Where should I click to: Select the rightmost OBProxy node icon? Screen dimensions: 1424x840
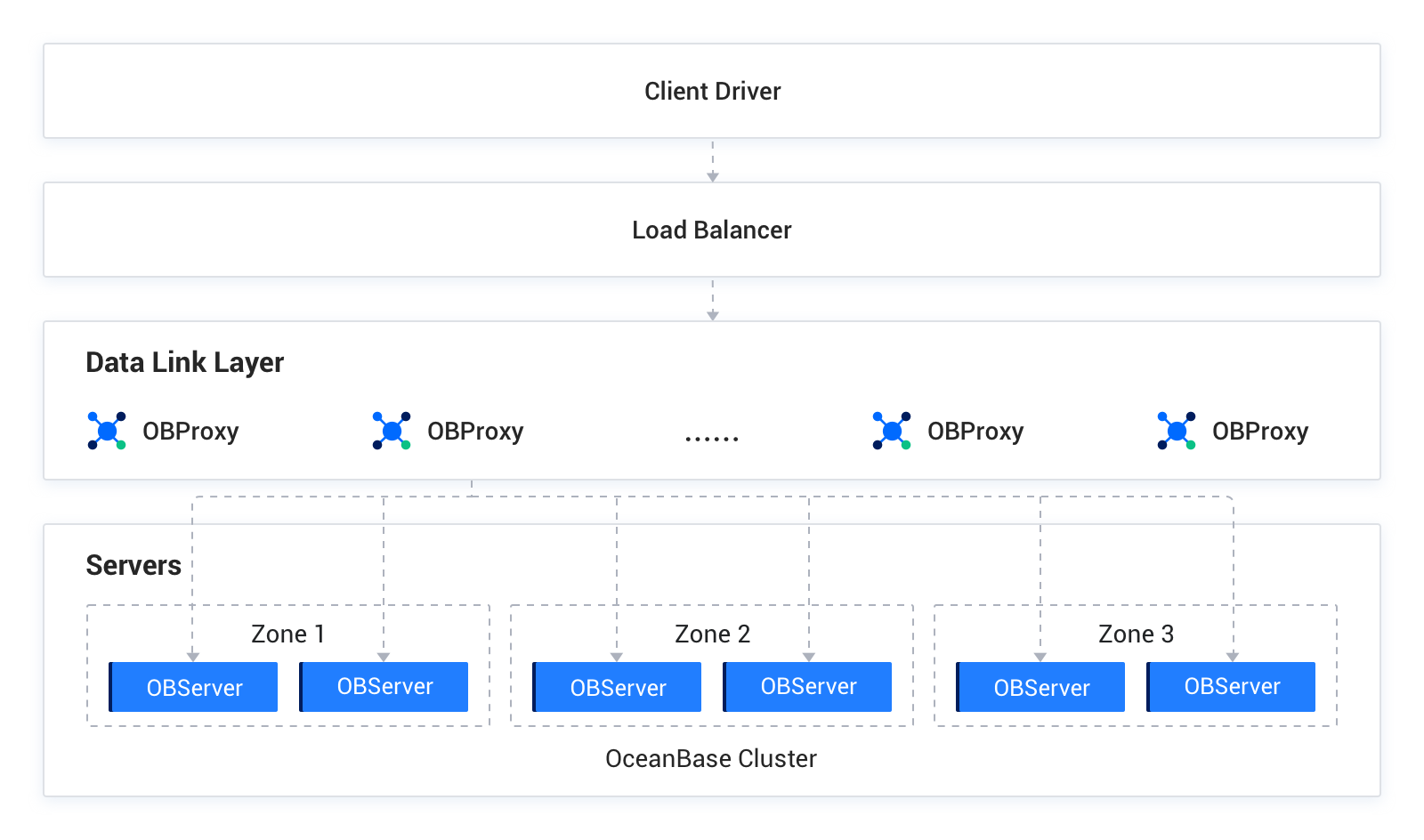pyautogui.click(x=1177, y=431)
